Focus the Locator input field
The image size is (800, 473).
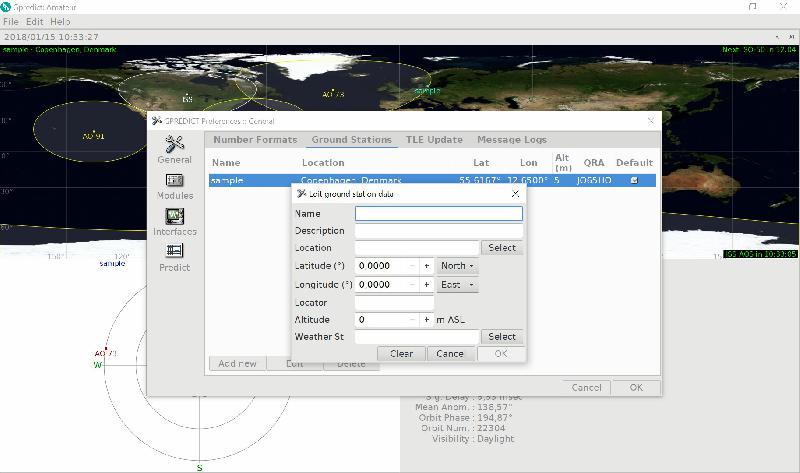point(394,303)
